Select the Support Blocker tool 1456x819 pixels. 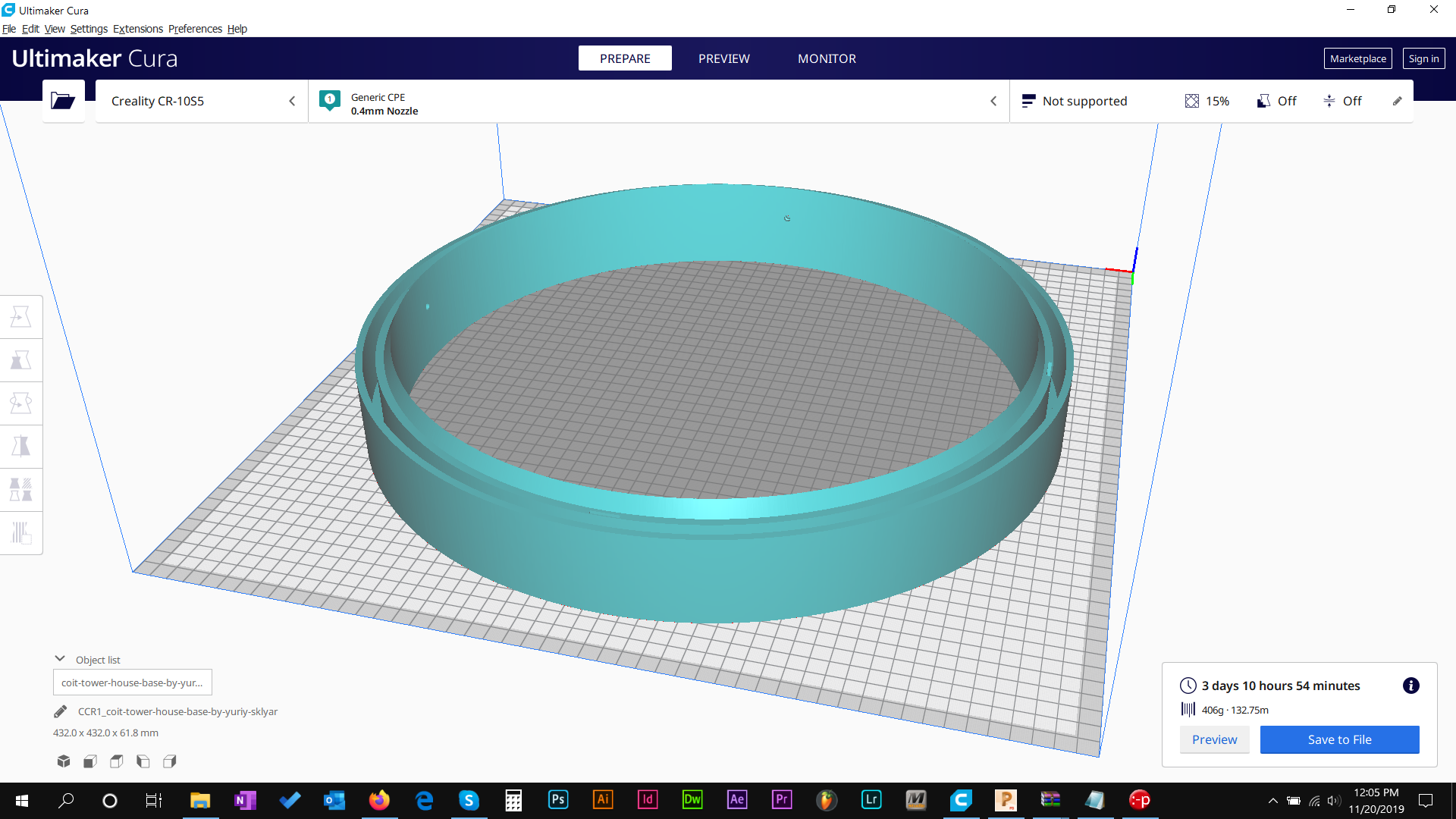(21, 532)
